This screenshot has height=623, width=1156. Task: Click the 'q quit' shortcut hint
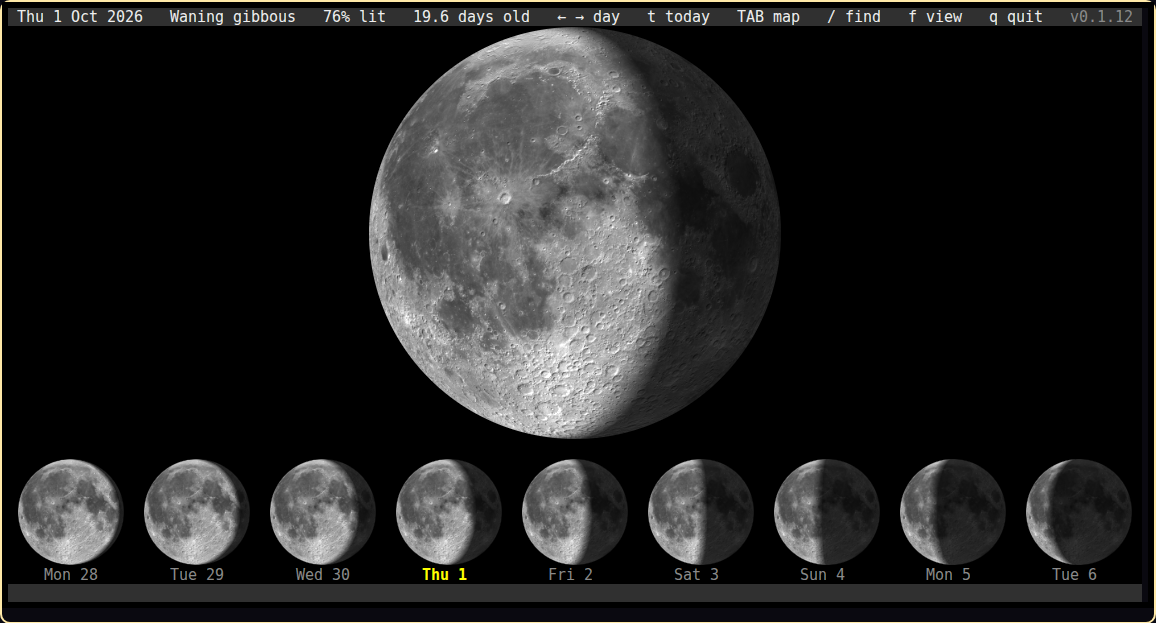(x=1016, y=16)
